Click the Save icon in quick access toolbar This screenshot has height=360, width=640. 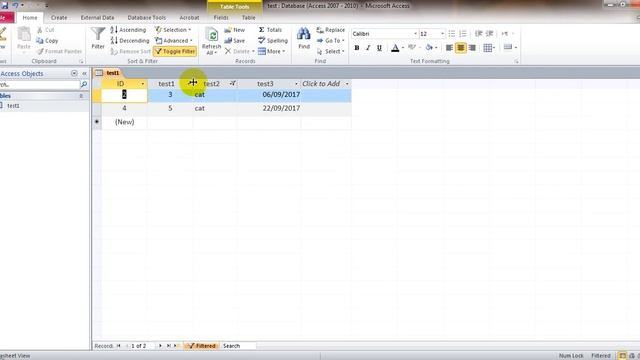coord(4,5)
